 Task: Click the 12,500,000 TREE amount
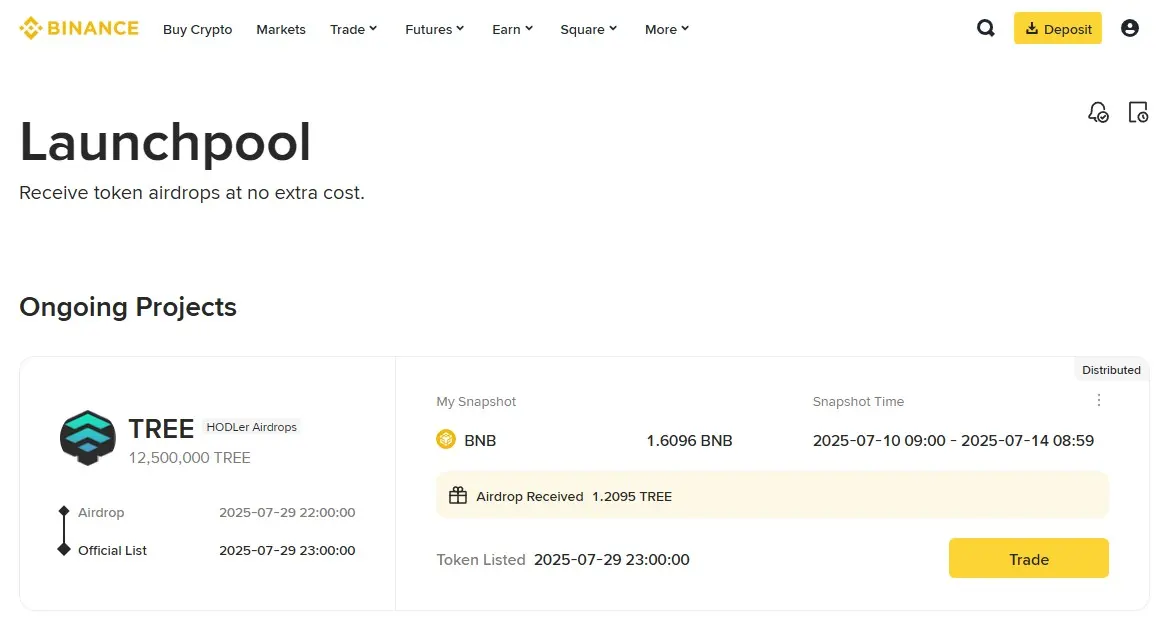[190, 458]
